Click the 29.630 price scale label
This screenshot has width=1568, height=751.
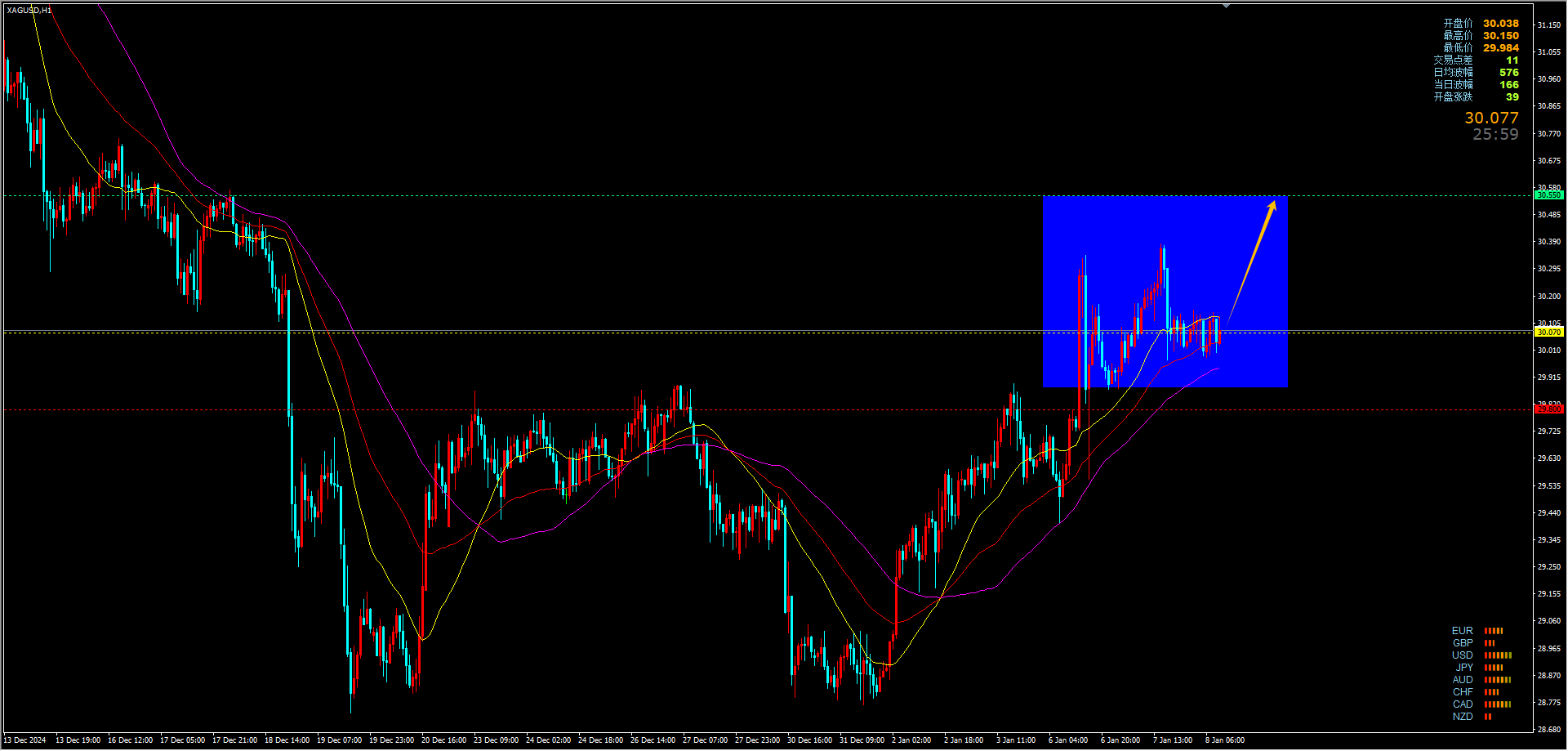pyautogui.click(x=1548, y=458)
